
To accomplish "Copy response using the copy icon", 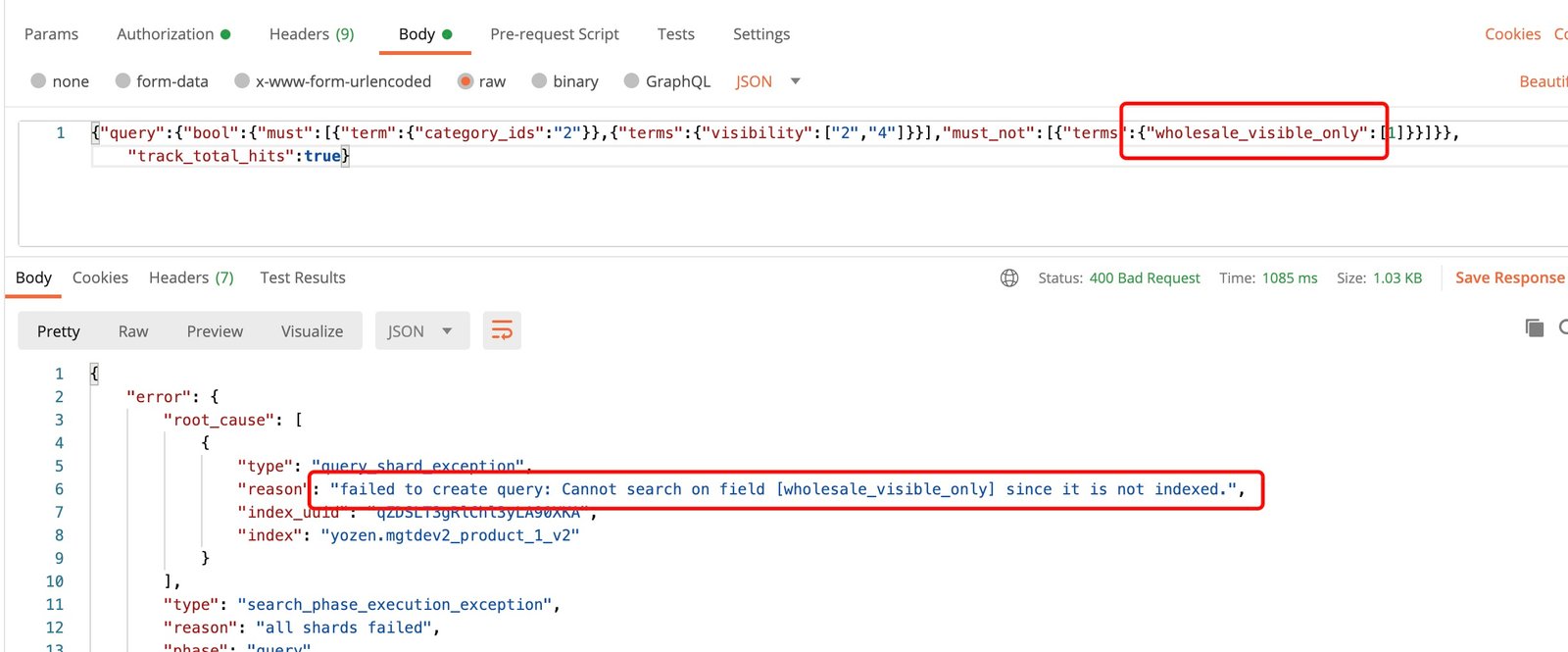I will click(x=1534, y=328).
